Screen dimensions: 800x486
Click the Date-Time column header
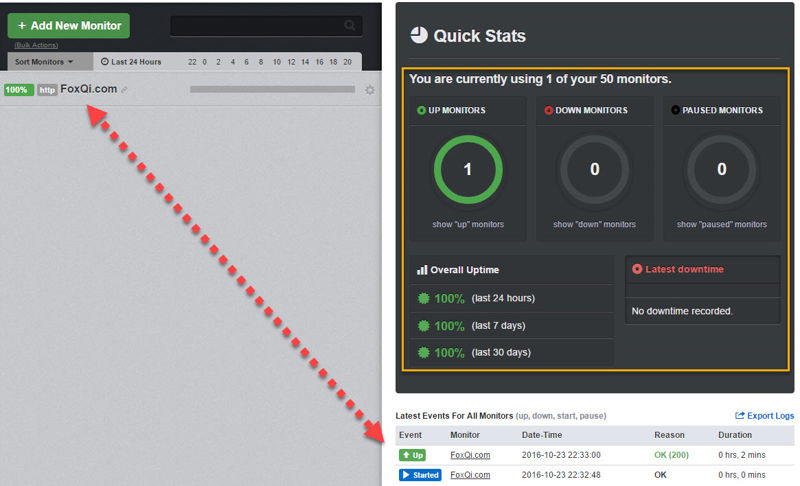point(542,435)
